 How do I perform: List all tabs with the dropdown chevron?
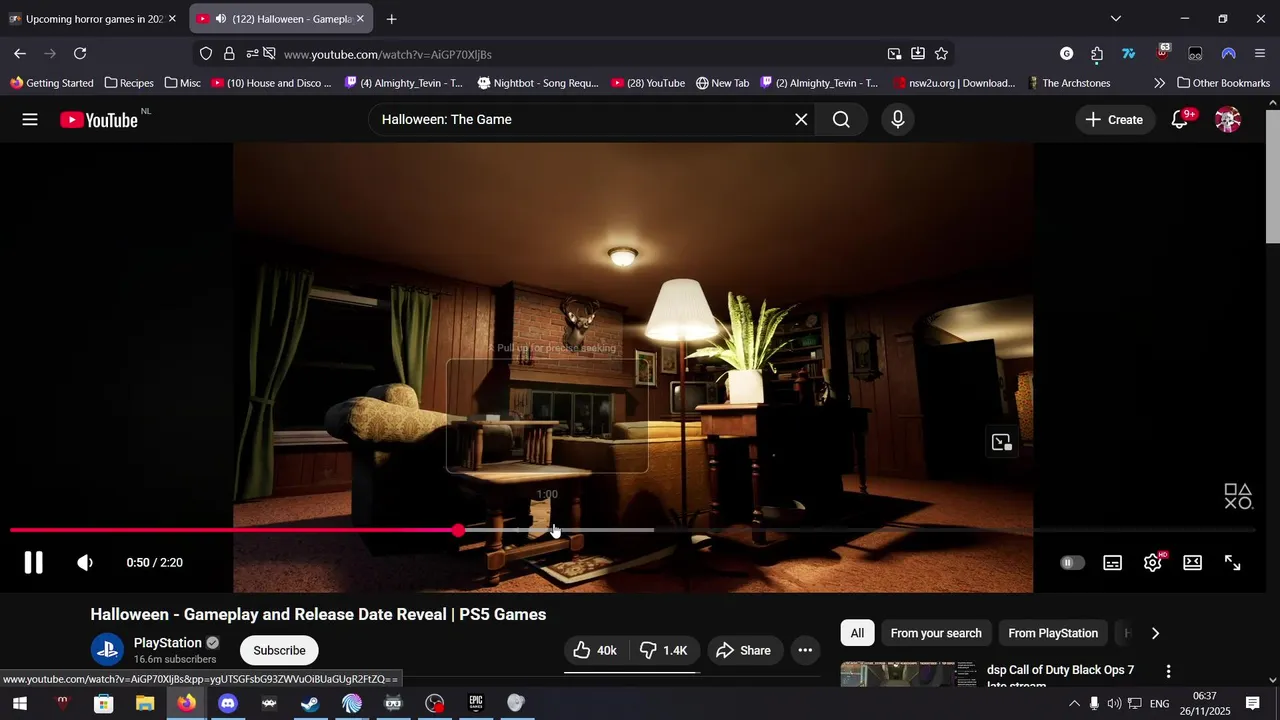point(1116,19)
